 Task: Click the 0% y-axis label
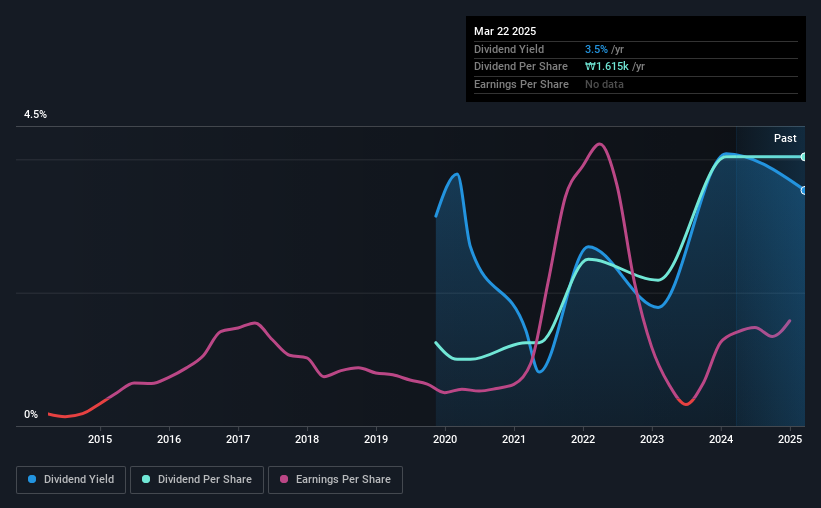click(x=31, y=414)
